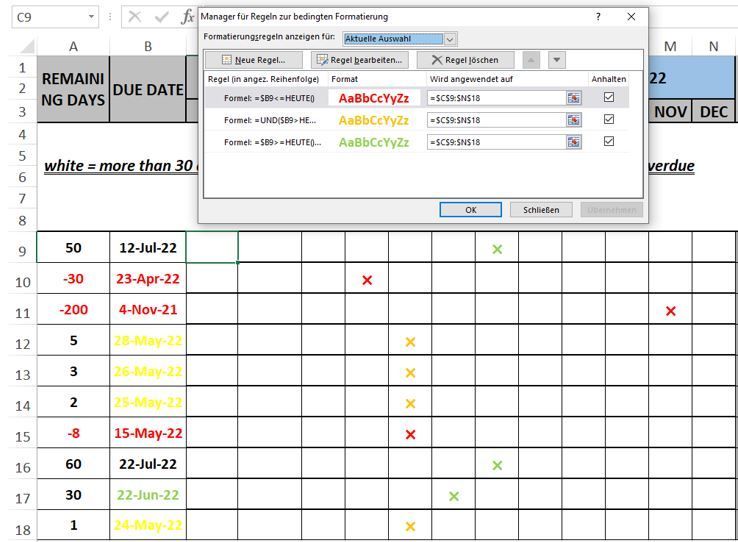Expand the Name Box dropdown arrow
The image size is (738, 542).
click(x=91, y=17)
